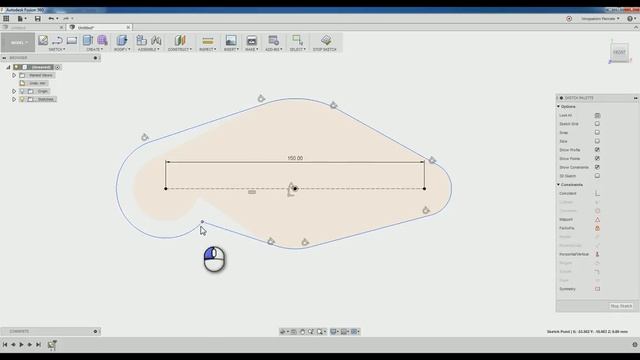The height and width of the screenshot is (360, 640).
Task: Open the File menu dropdown arrow
Action: [25, 19]
